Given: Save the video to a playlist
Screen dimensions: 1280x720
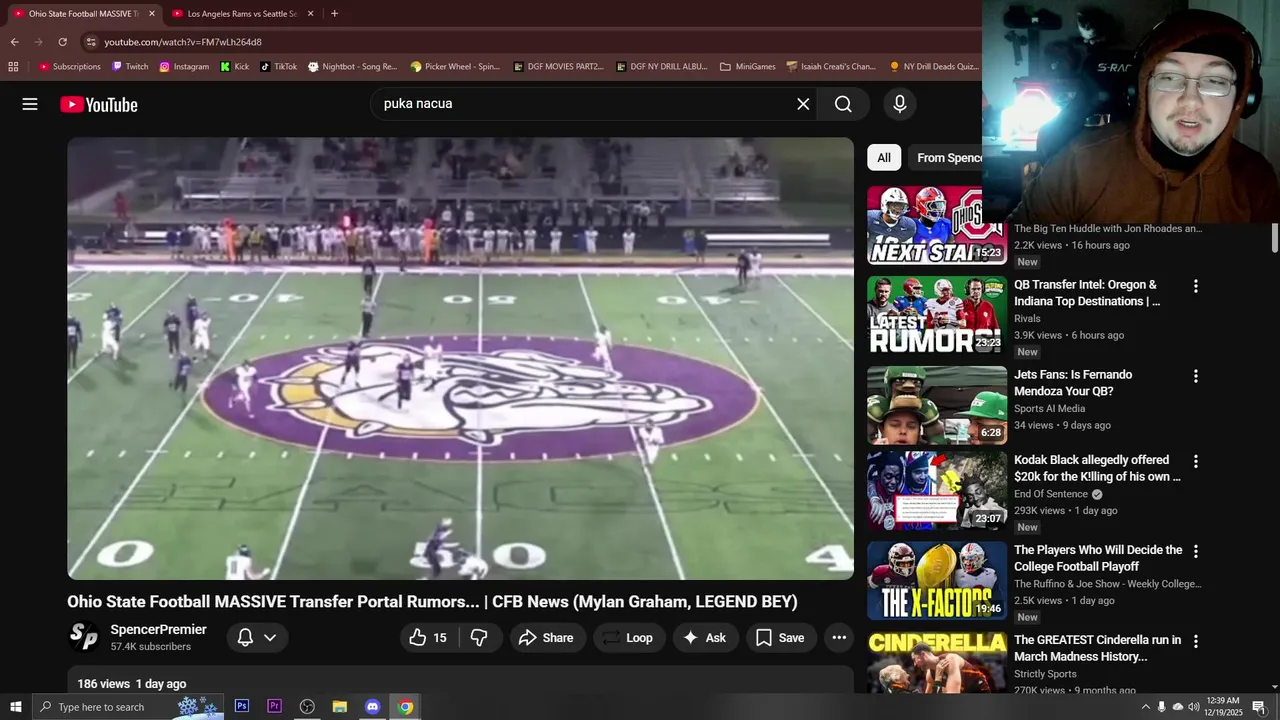Looking at the screenshot, I should pyautogui.click(x=780, y=637).
